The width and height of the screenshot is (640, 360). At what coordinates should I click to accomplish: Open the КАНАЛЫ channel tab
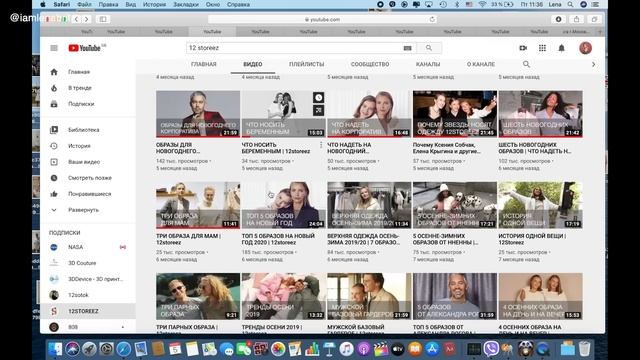(x=428, y=64)
